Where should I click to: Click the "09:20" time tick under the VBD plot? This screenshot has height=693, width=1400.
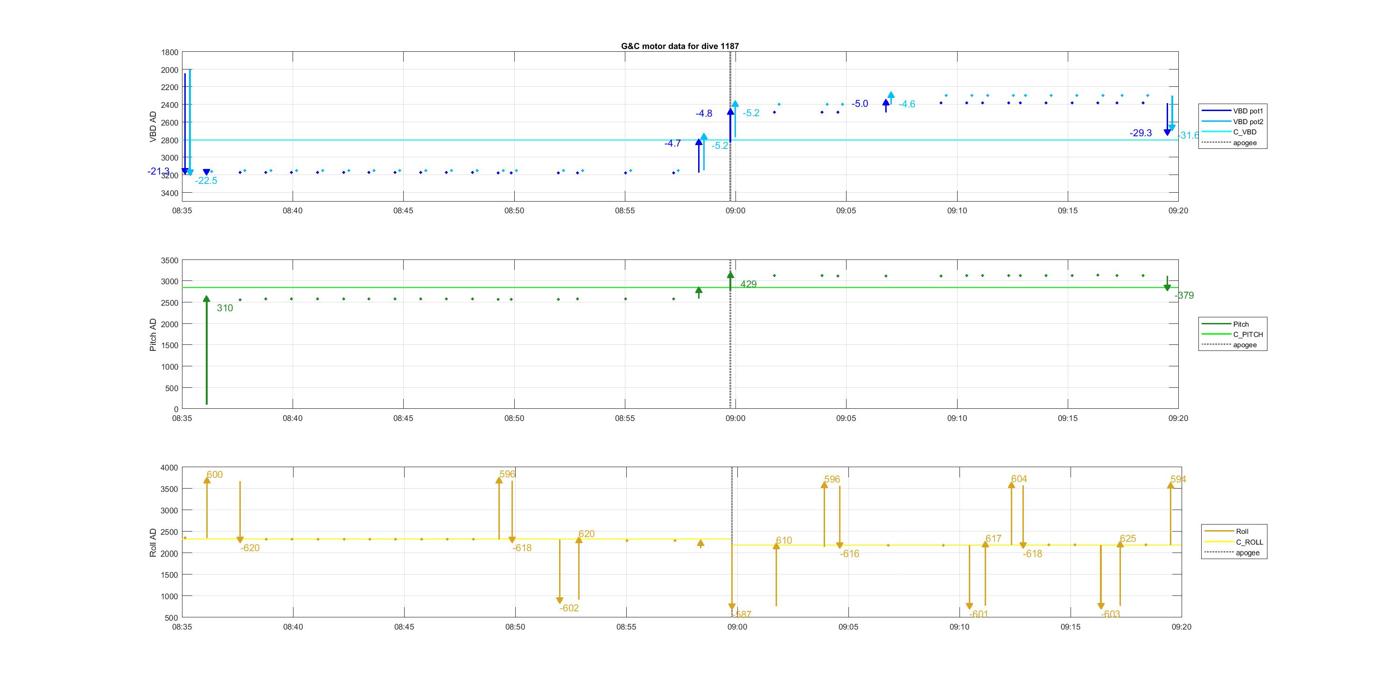point(1178,211)
